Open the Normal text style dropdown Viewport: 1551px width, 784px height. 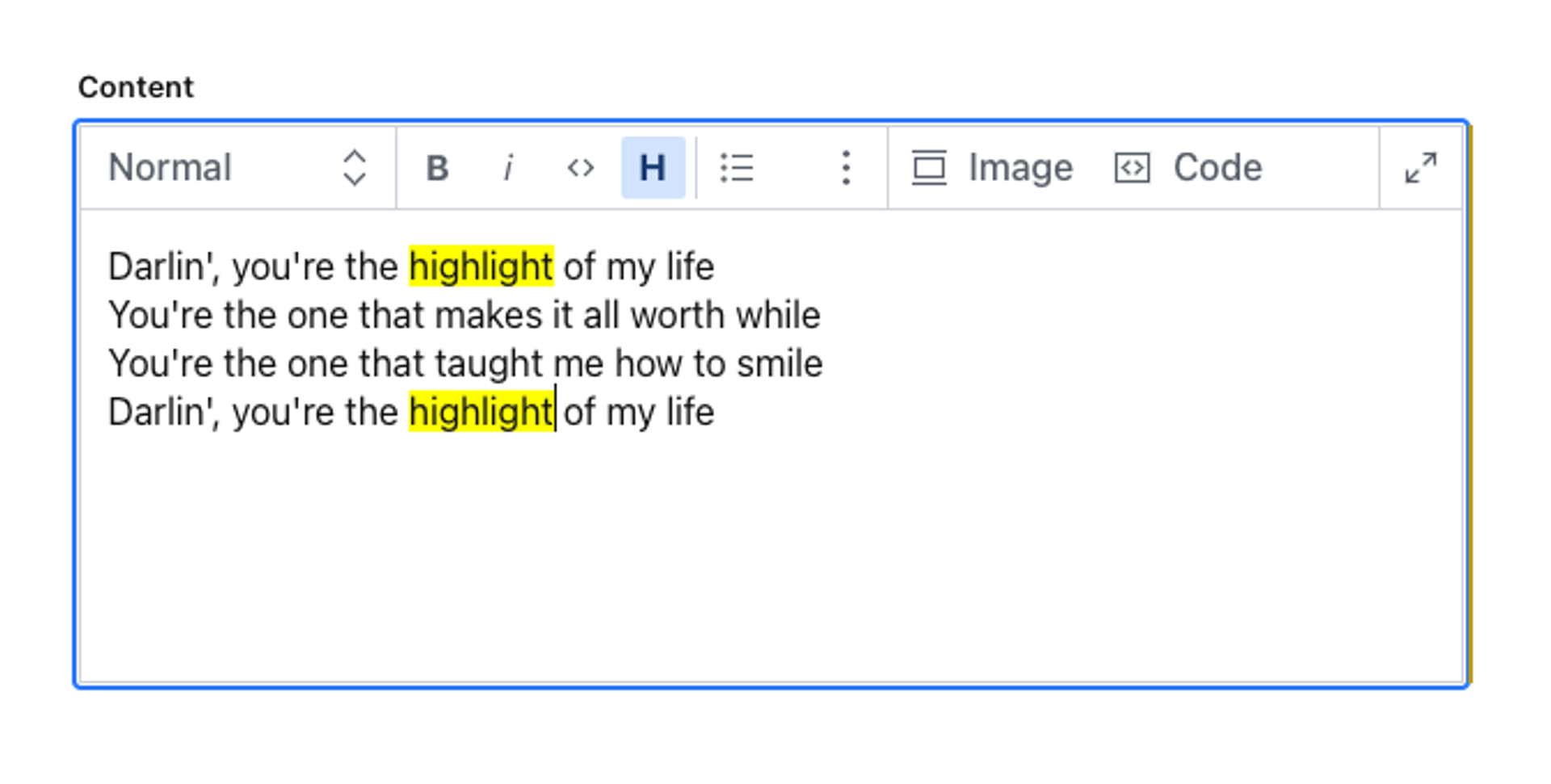click(x=238, y=168)
